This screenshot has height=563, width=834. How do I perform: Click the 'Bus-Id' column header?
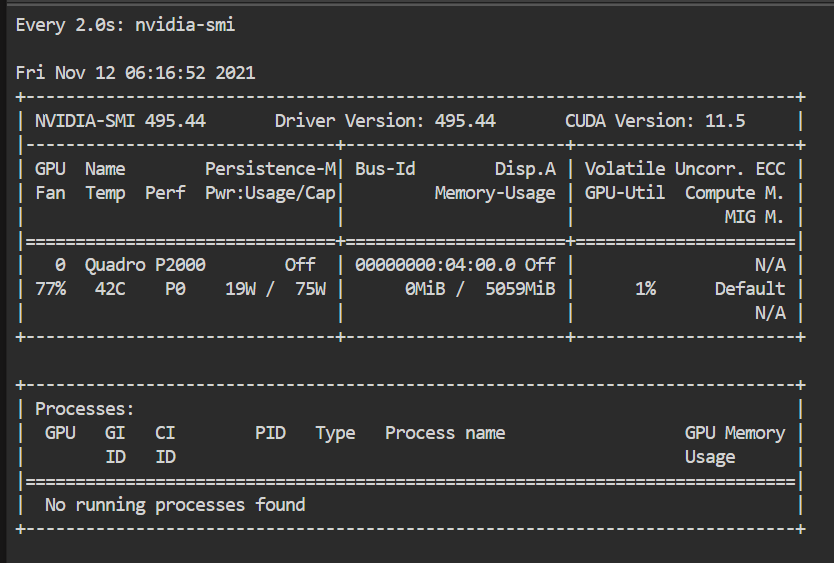385,169
